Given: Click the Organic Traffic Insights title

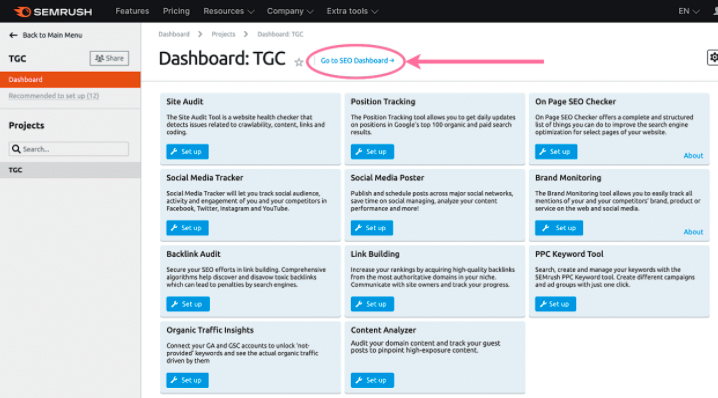Looking at the screenshot, I should pos(210,330).
